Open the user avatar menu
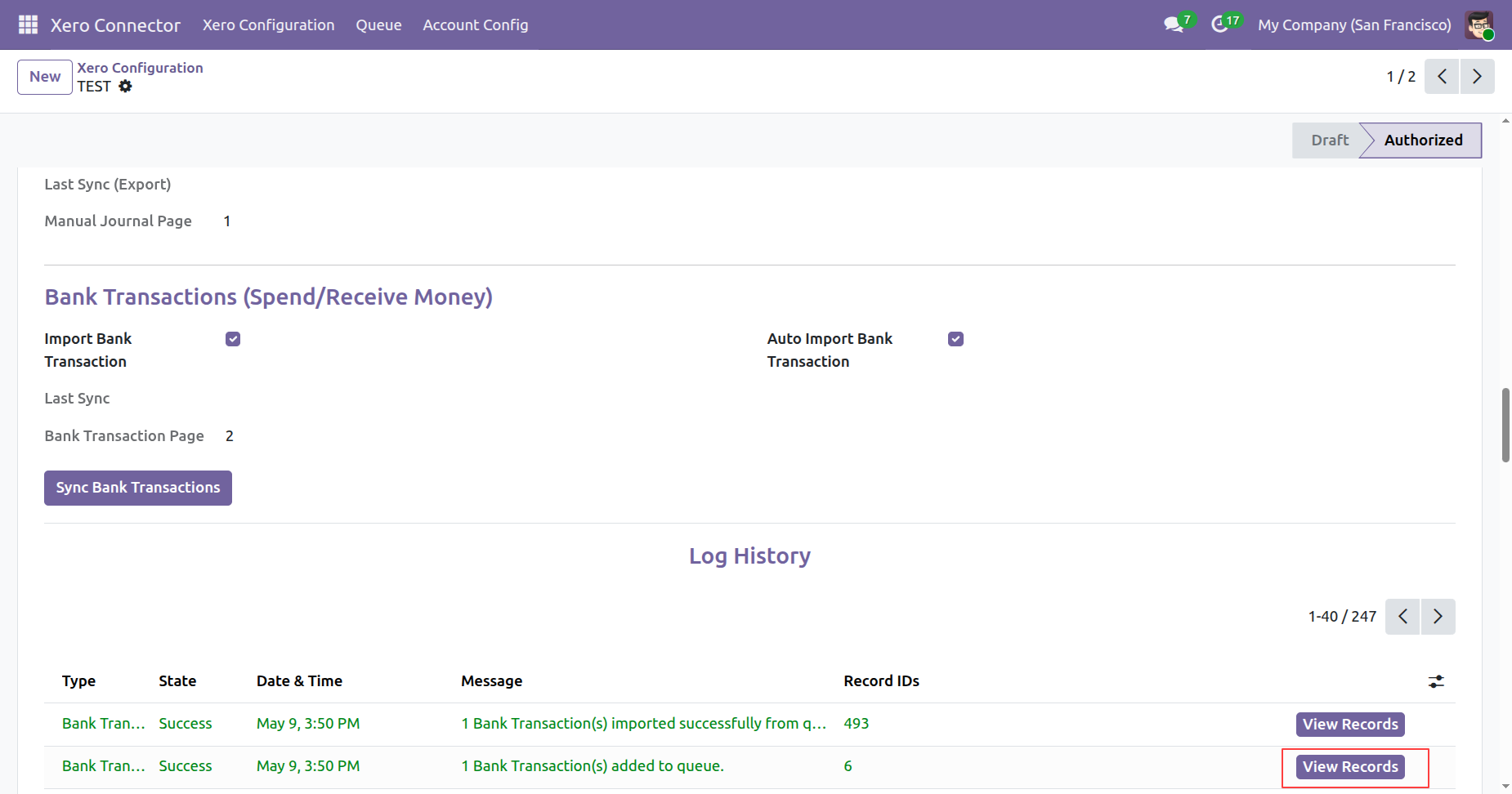The image size is (1512, 794). (1479, 25)
